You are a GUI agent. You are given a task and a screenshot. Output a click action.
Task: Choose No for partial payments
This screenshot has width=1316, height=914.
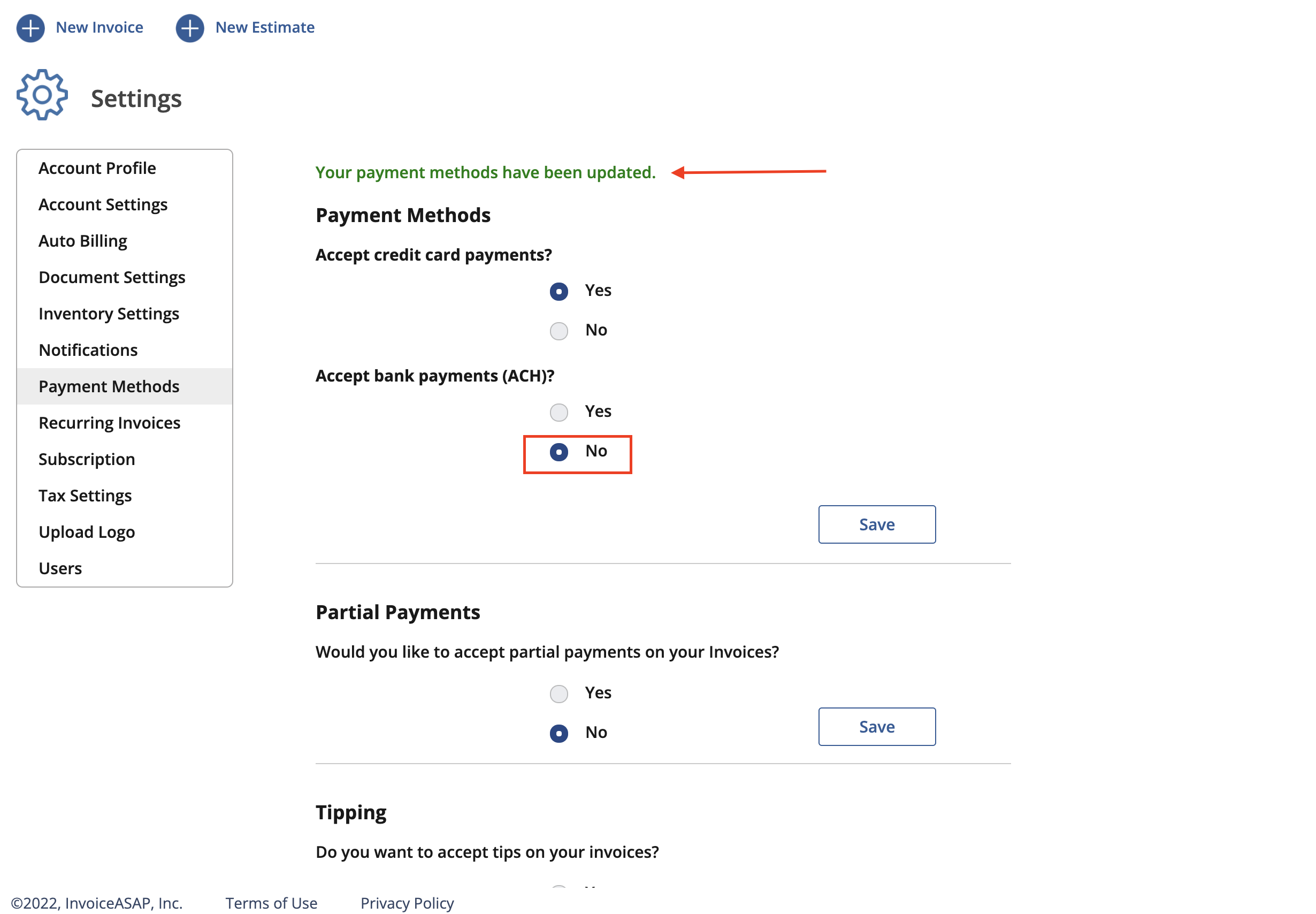pos(558,733)
